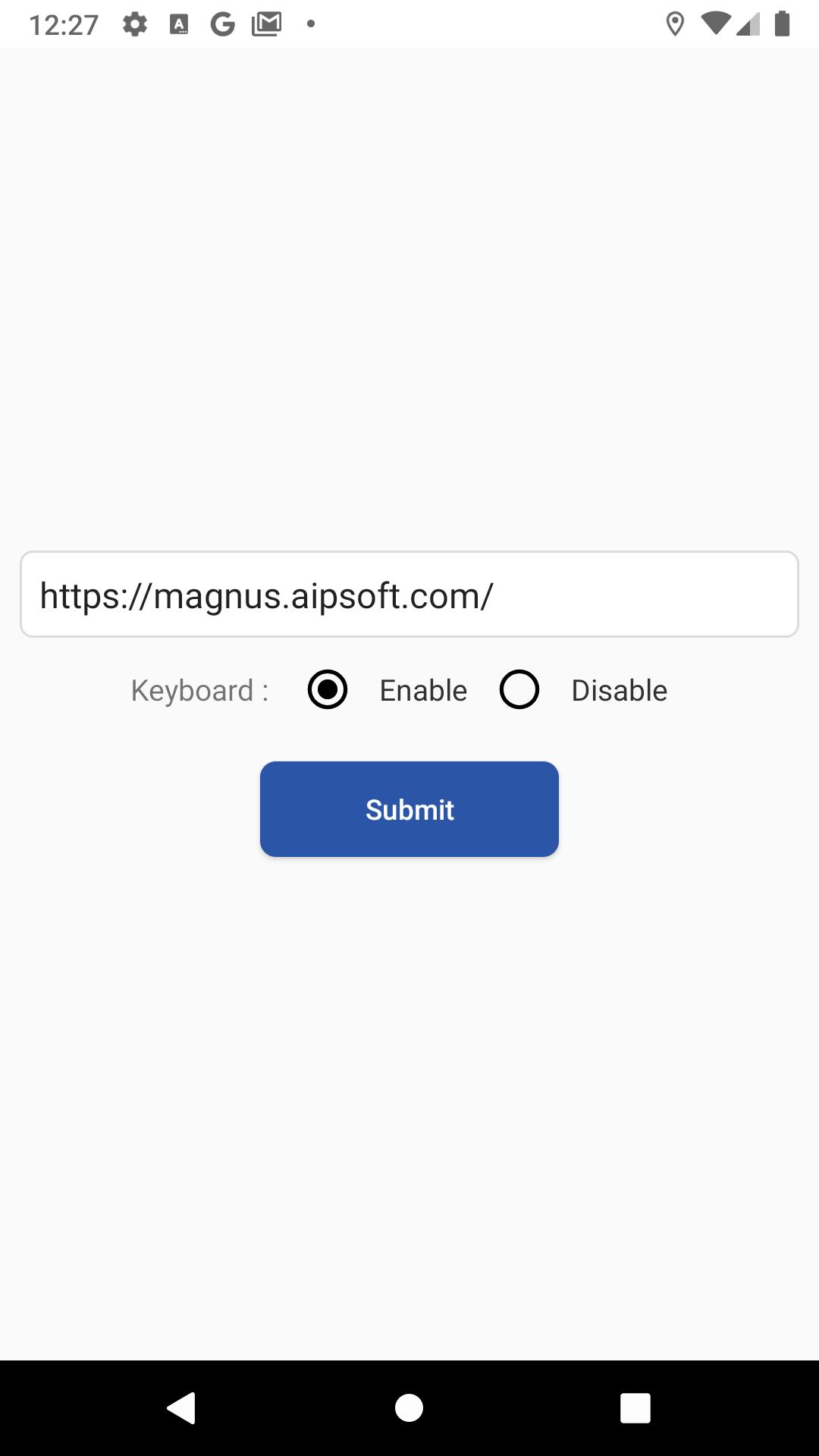Tap the Wi-Fi signal icon

pyautogui.click(x=716, y=24)
